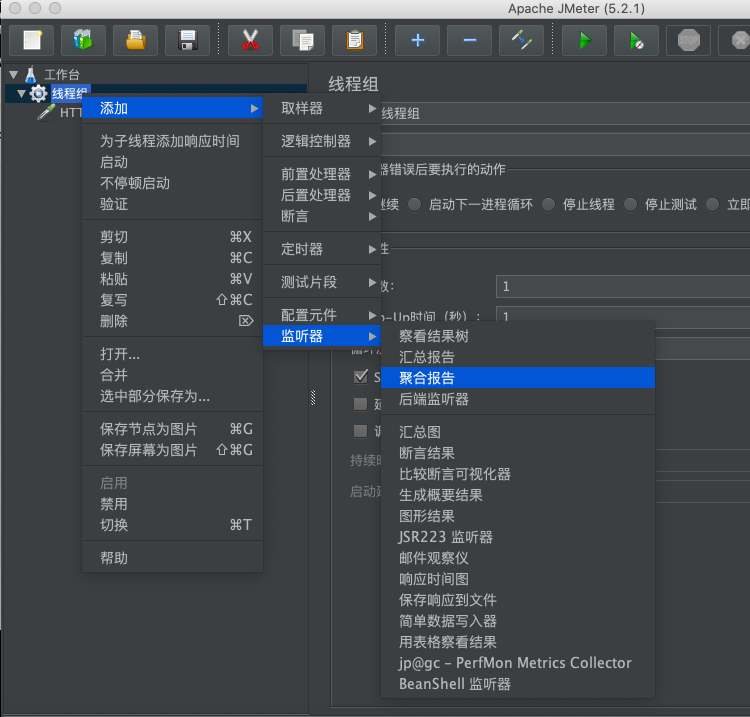Click the 监听器 menu item
The width and height of the screenshot is (750, 717).
322,336
